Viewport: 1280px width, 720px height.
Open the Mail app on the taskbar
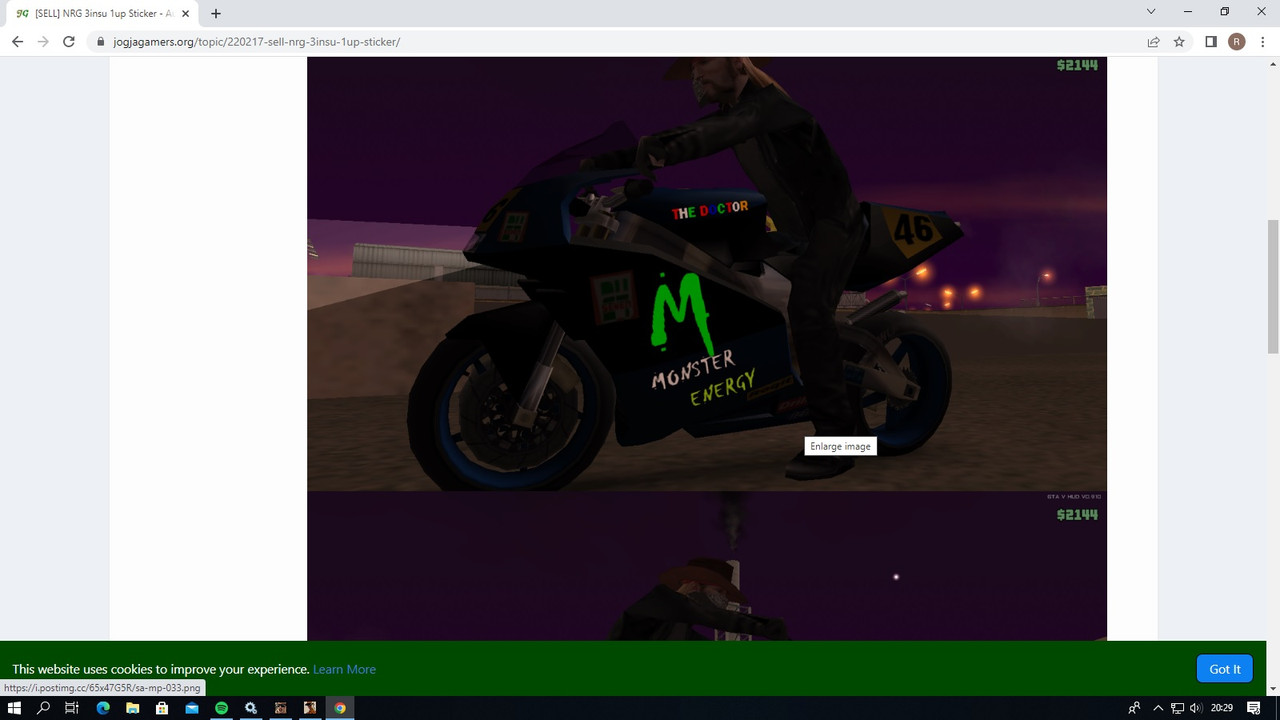click(192, 708)
